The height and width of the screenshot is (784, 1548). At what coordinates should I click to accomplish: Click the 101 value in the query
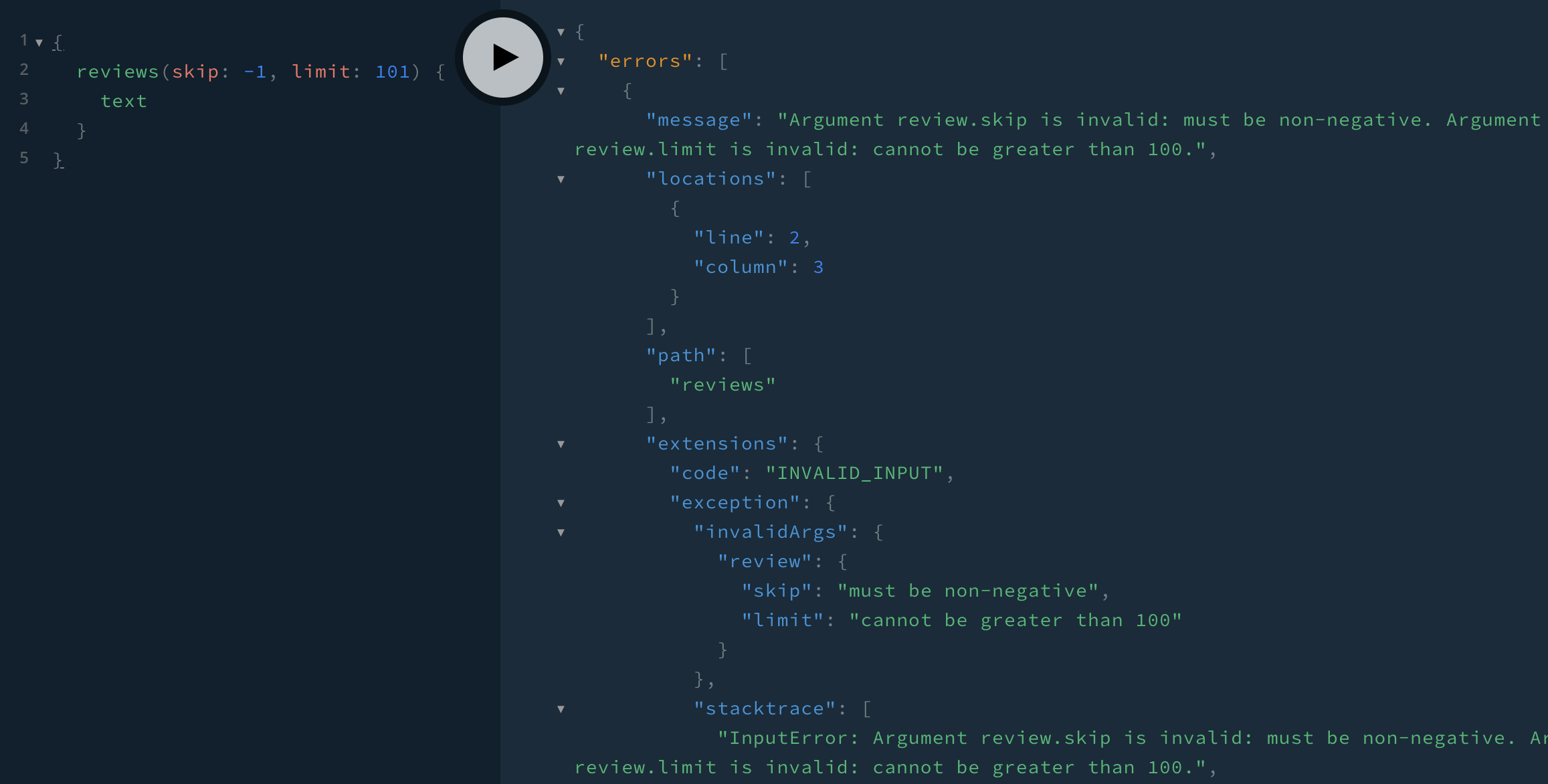coord(393,72)
